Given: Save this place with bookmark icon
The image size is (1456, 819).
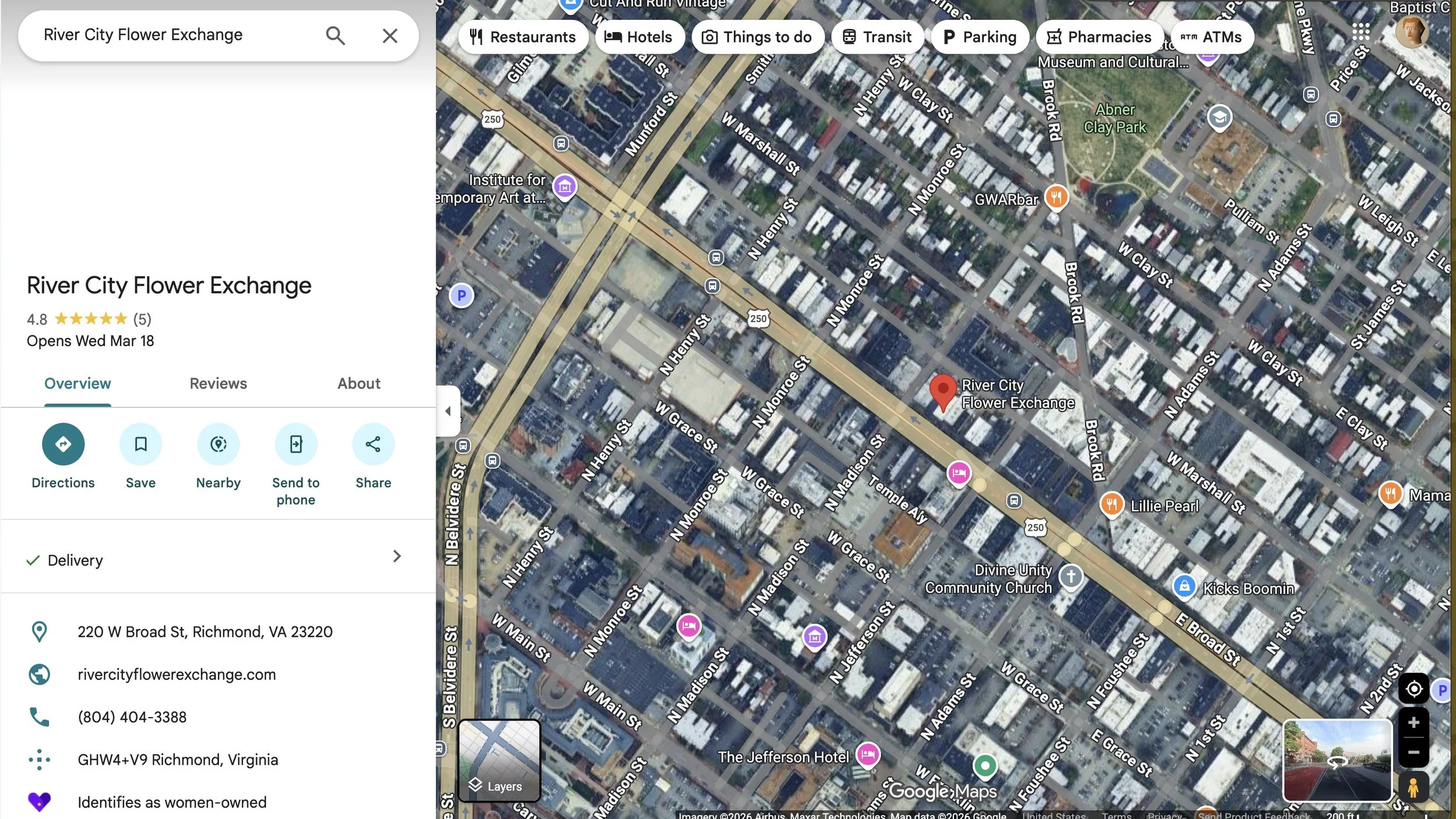Looking at the screenshot, I should point(140,444).
